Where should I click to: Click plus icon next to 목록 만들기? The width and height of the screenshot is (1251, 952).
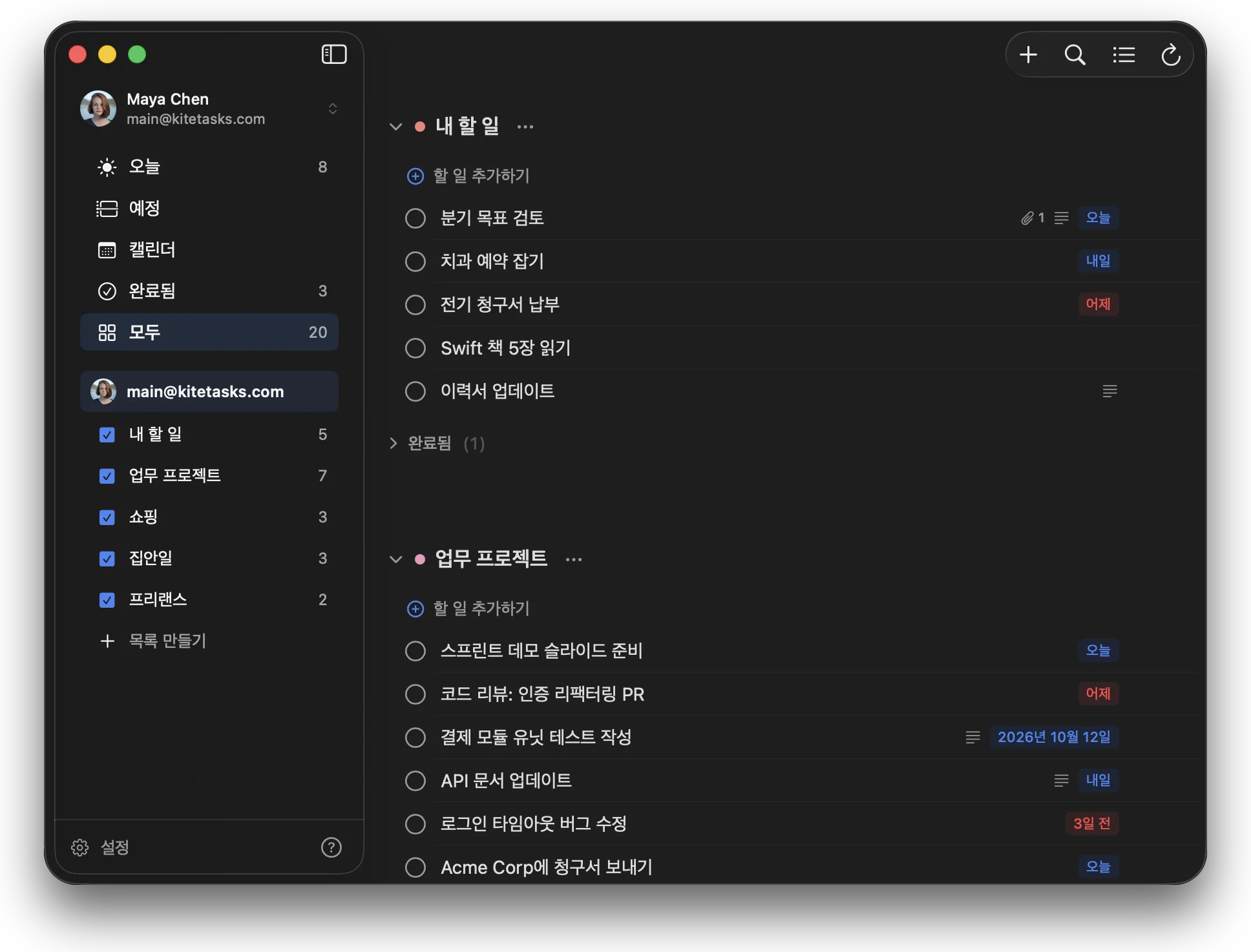(107, 641)
